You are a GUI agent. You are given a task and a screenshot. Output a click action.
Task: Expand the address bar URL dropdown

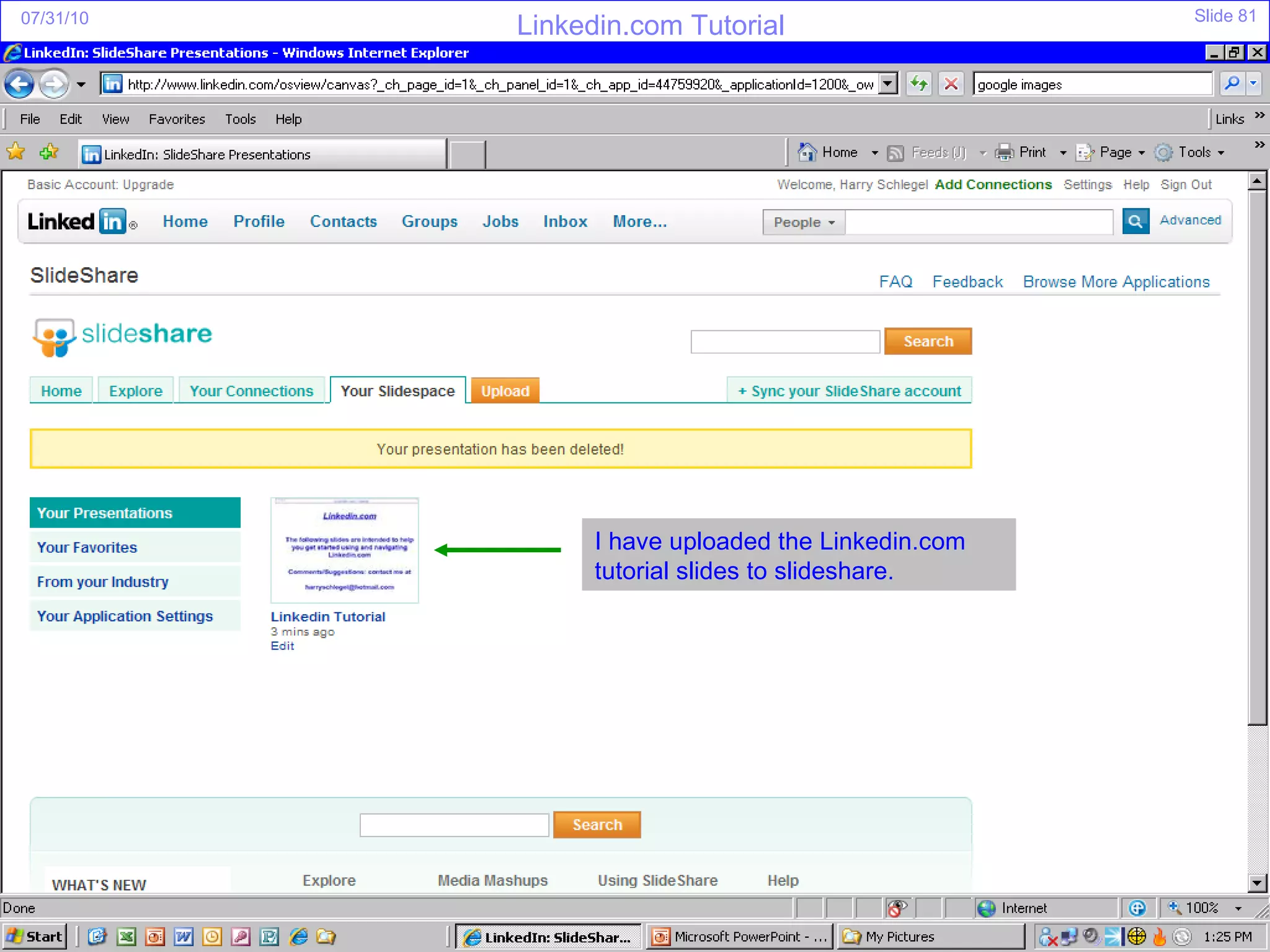889,84
